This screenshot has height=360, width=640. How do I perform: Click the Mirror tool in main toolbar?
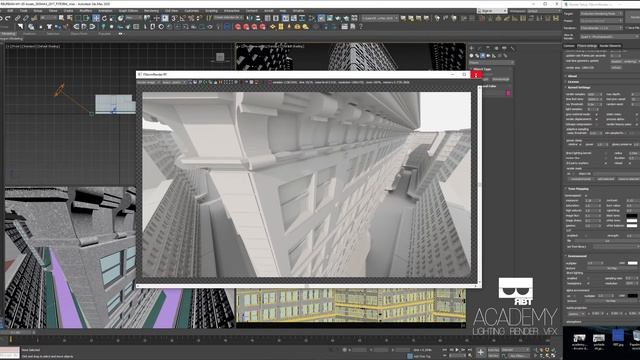(x=249, y=18)
